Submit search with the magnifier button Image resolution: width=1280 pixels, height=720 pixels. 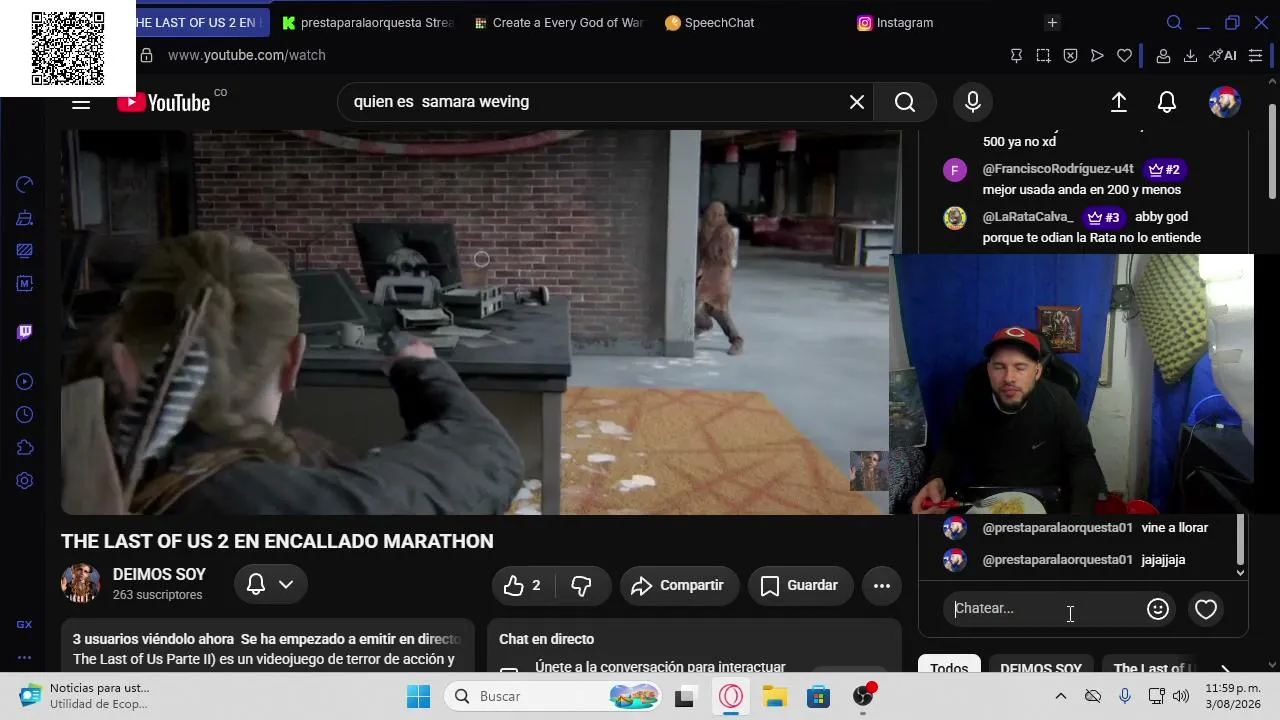(x=905, y=102)
